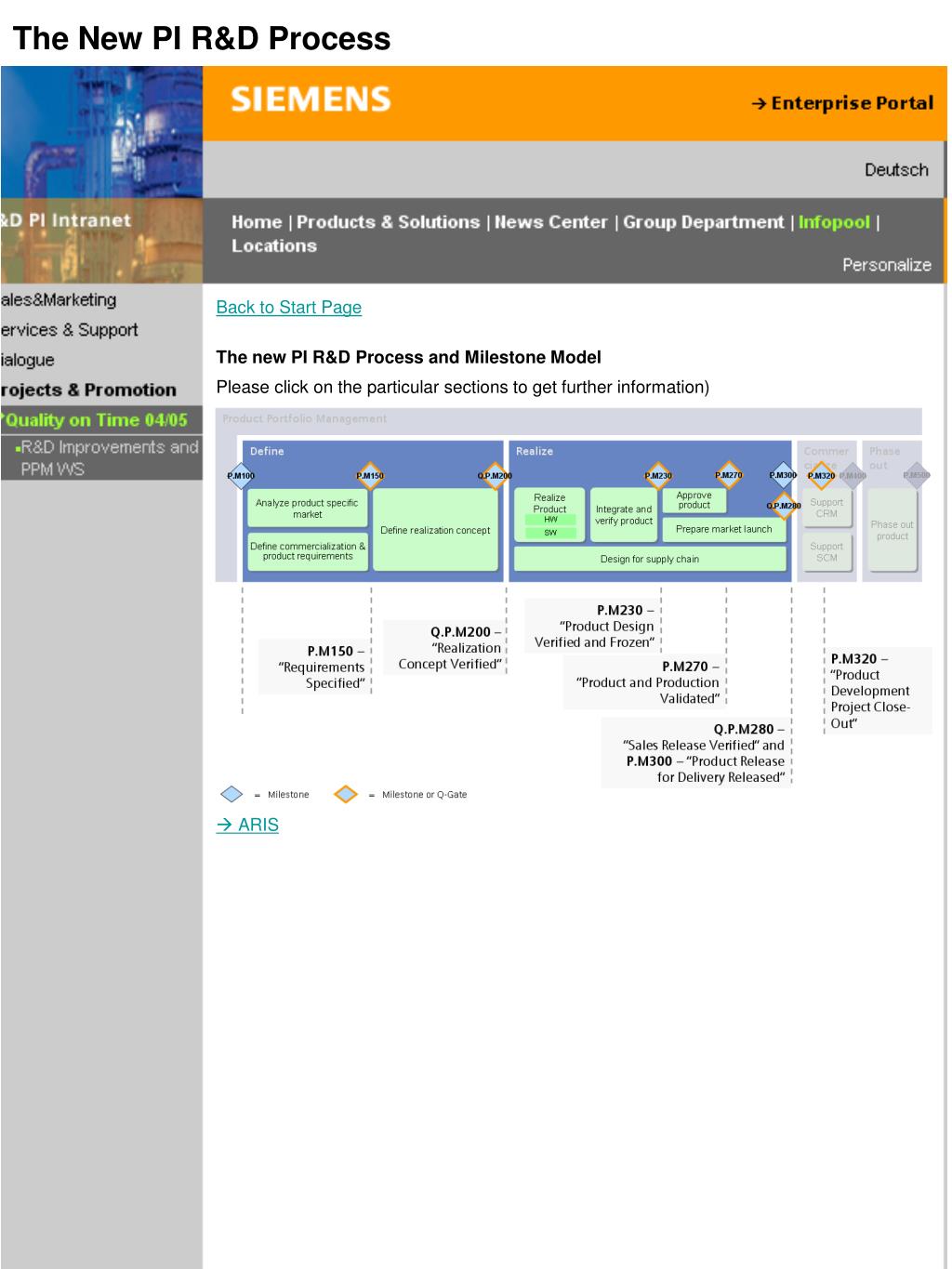
Task: Open the Enterprise Portal link
Action: click(842, 103)
